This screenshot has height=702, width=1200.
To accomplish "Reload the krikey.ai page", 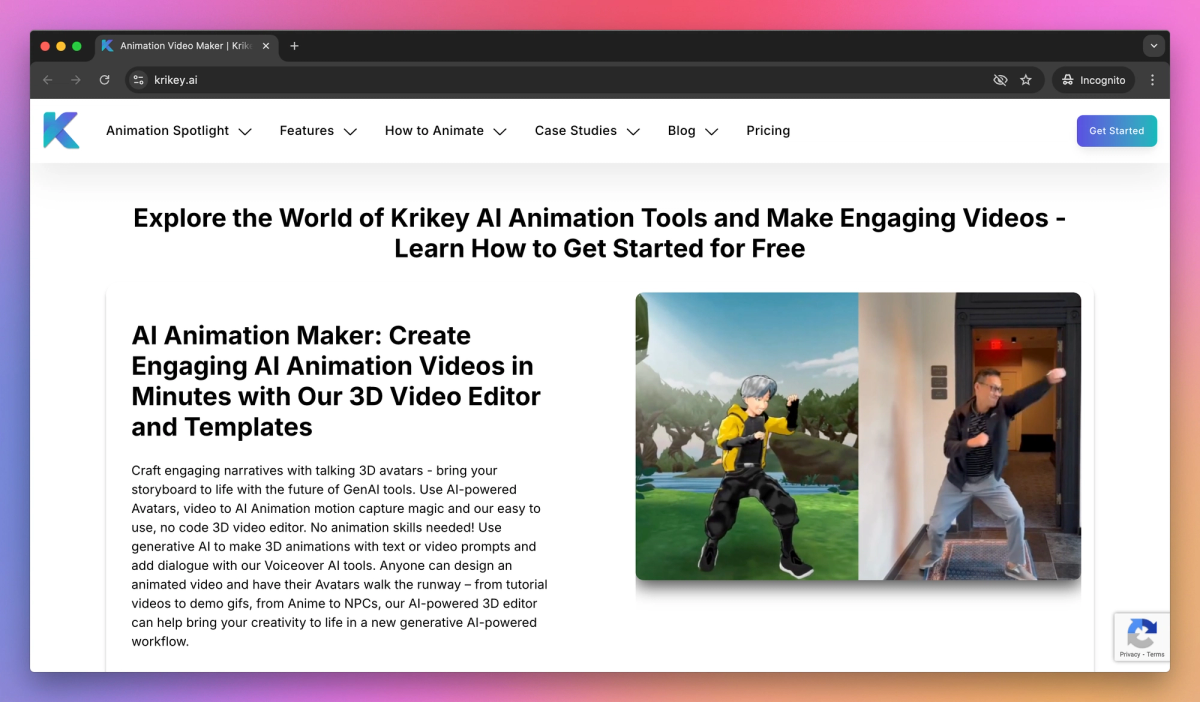I will [104, 80].
